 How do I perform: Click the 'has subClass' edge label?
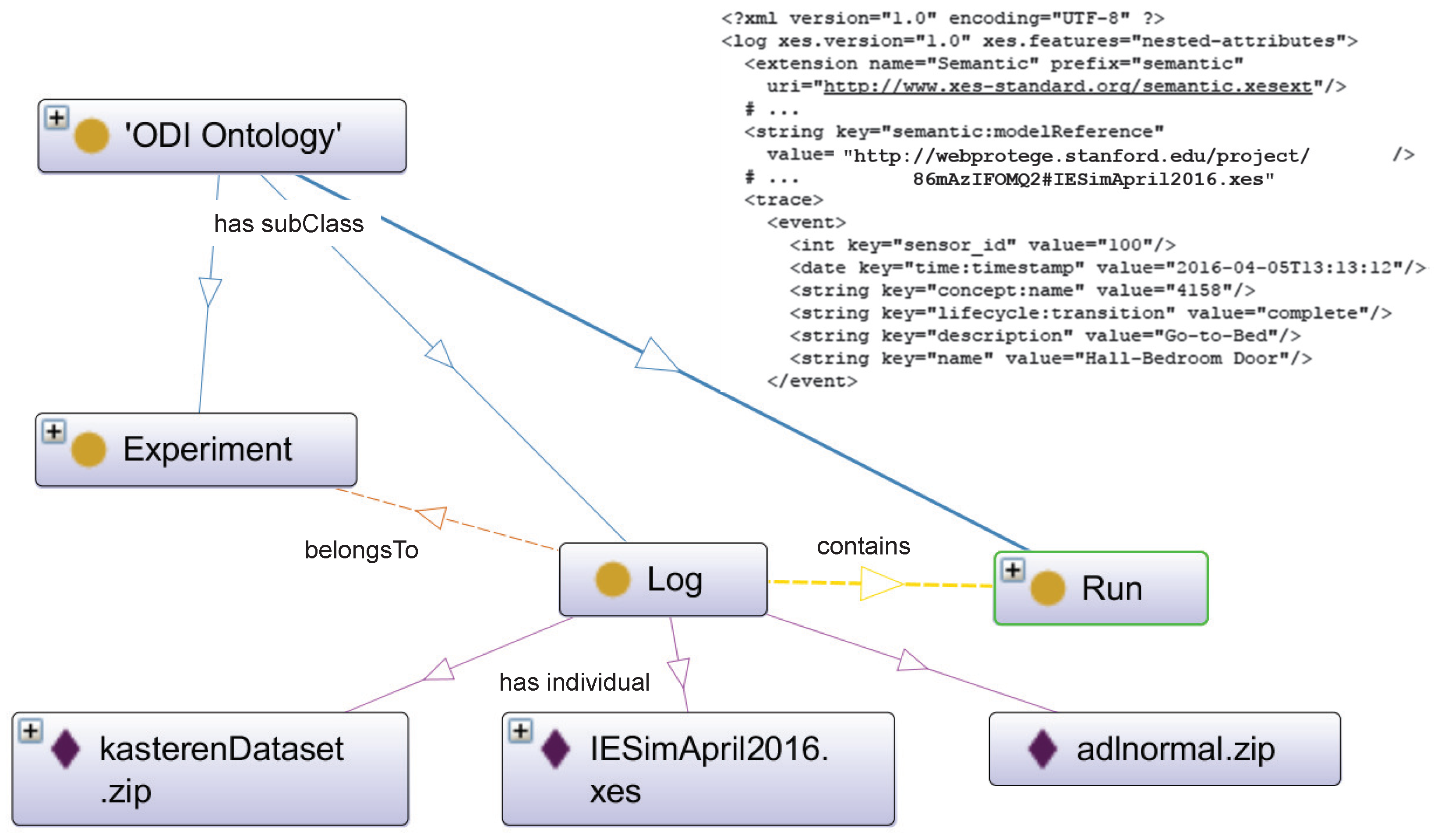[289, 224]
